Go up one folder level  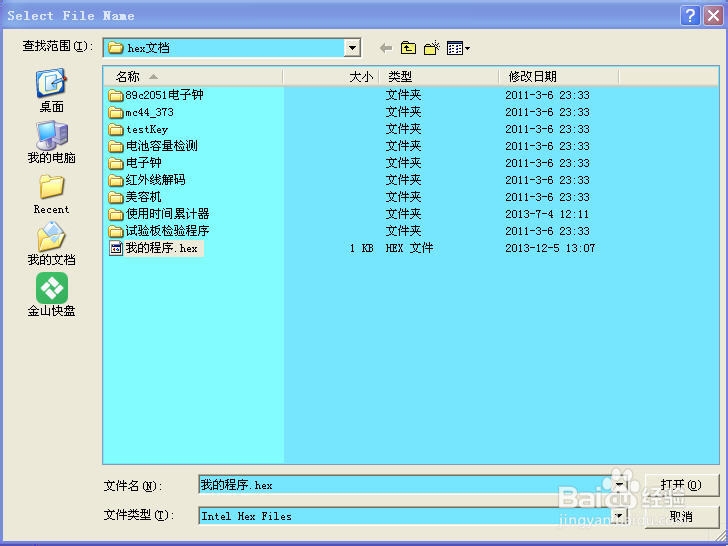(x=408, y=48)
